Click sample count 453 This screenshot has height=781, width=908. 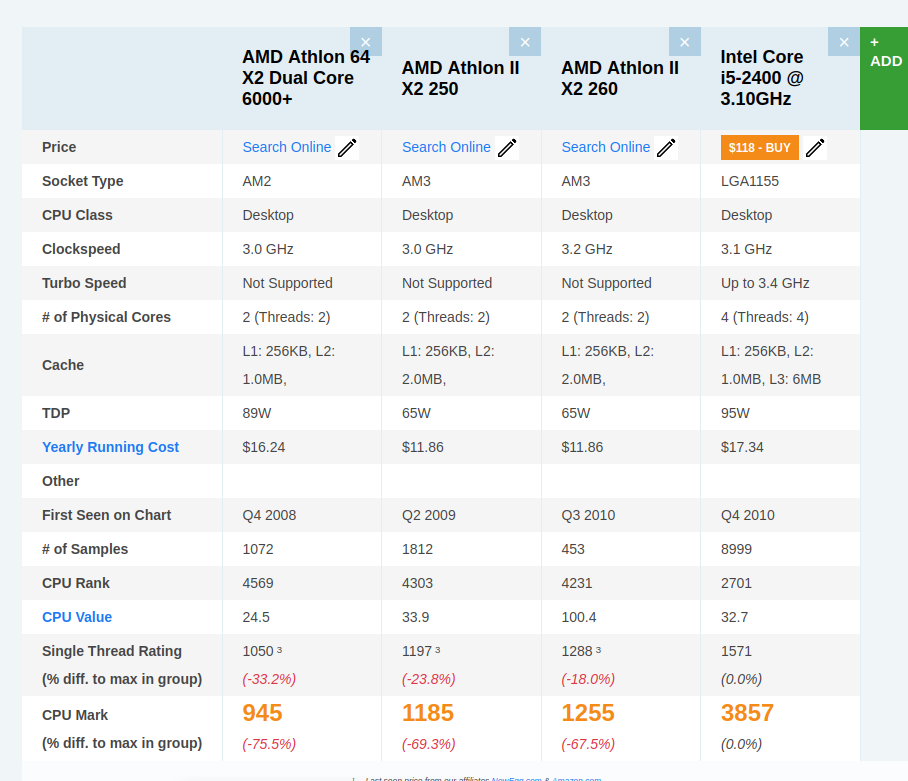(573, 549)
